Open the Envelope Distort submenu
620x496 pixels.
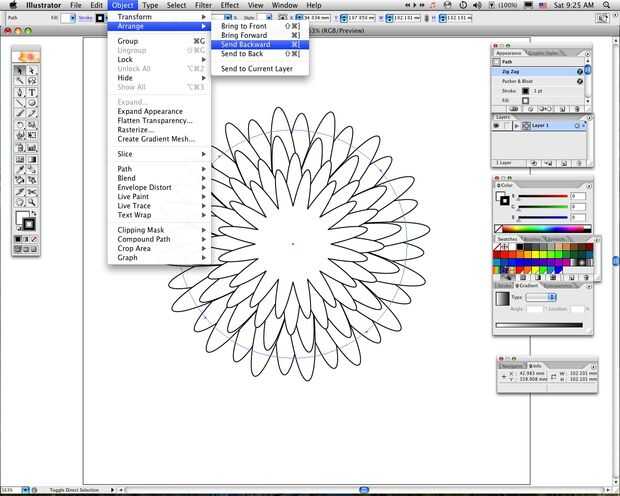tap(160, 187)
